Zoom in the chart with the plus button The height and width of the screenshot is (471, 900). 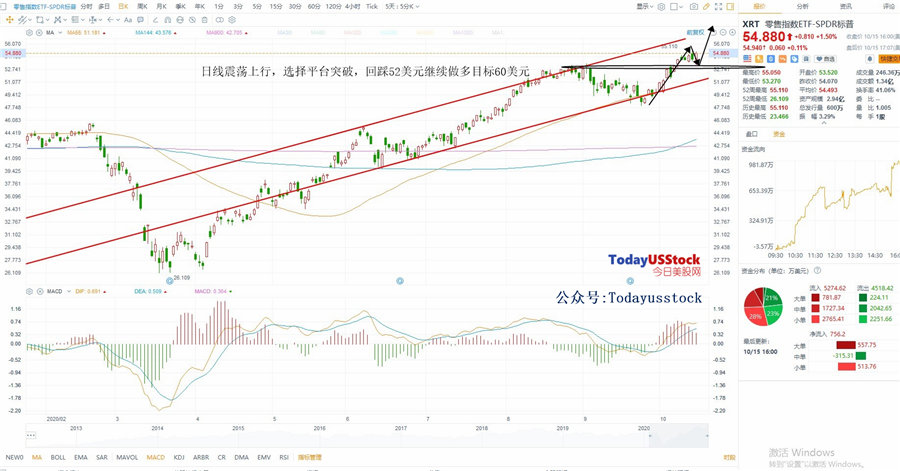point(732,32)
